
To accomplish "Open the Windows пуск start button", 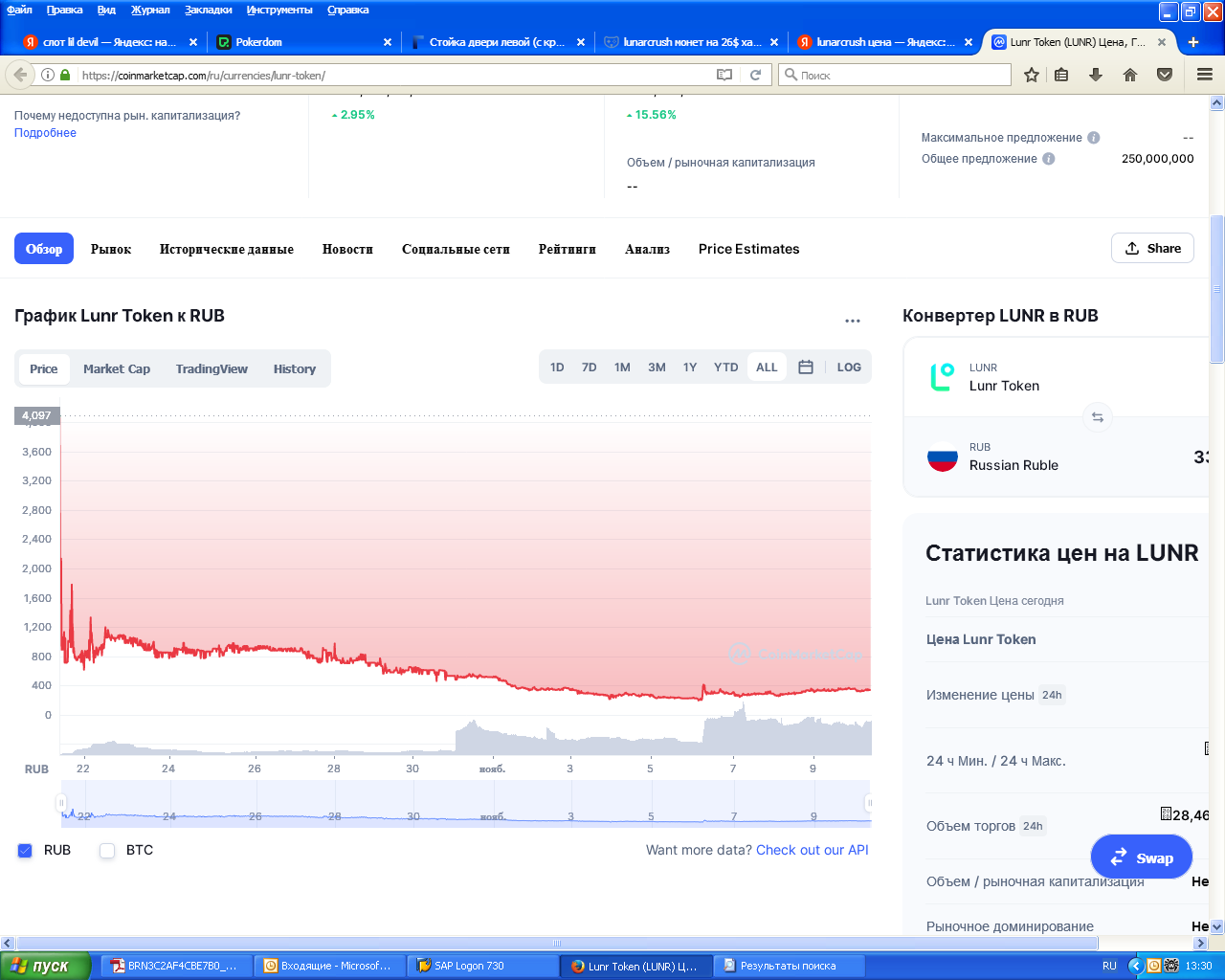I will pyautogui.click(x=45, y=966).
